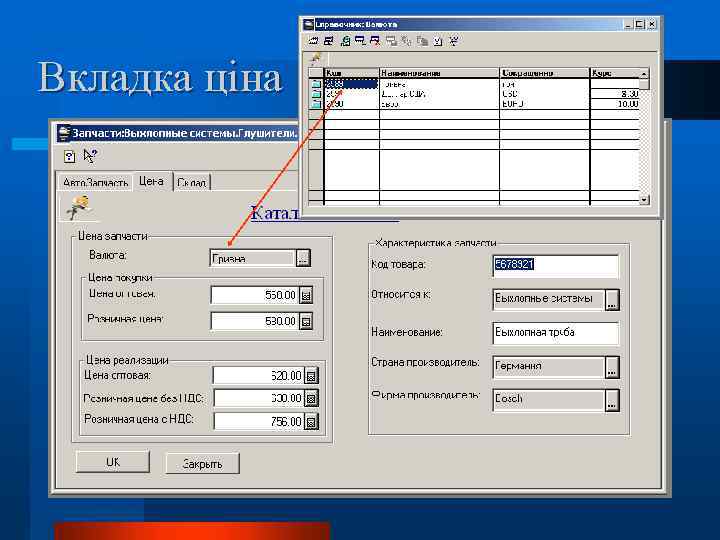Click the 530.00 purchase retail price field

click(x=255, y=321)
